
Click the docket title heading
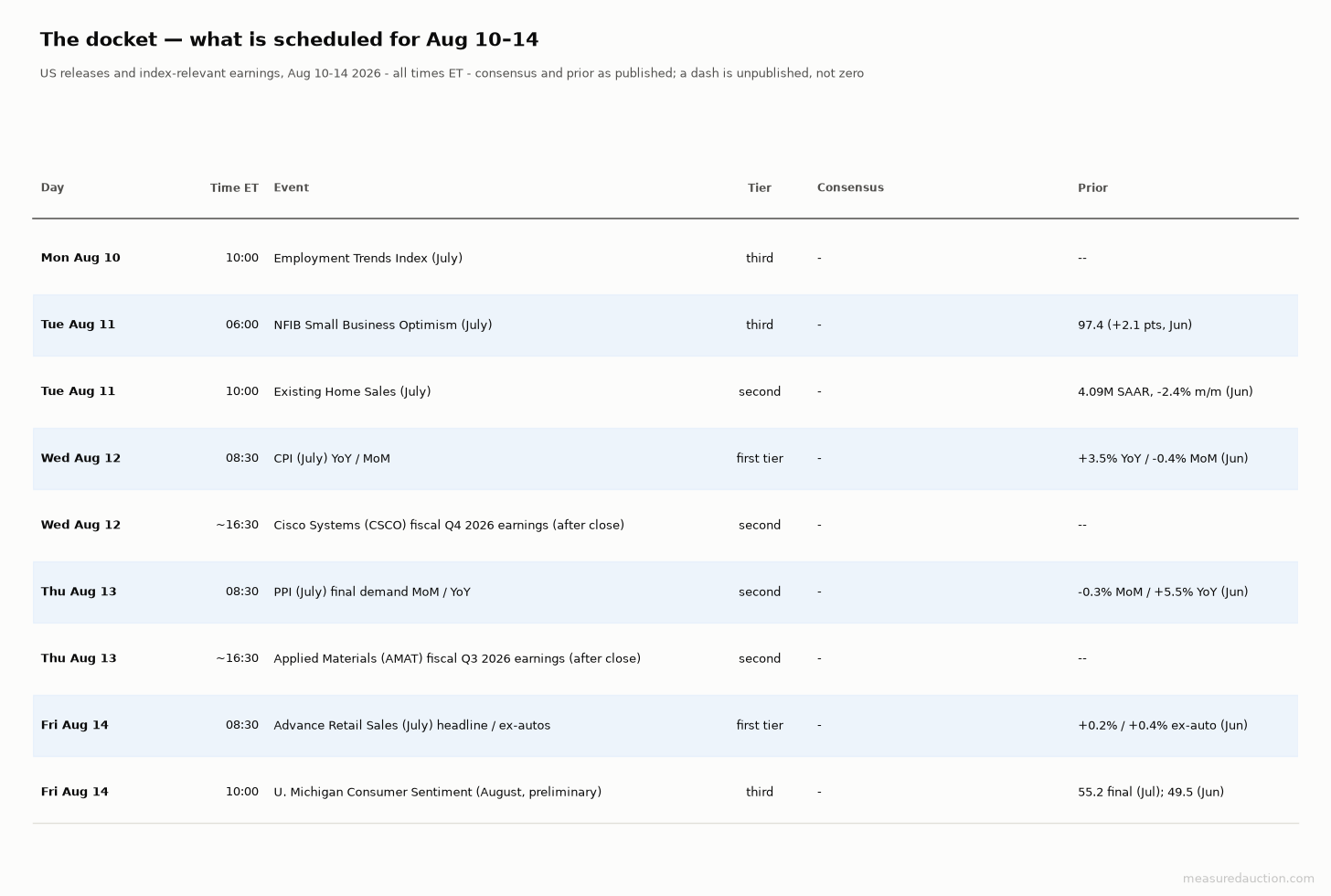(289, 39)
